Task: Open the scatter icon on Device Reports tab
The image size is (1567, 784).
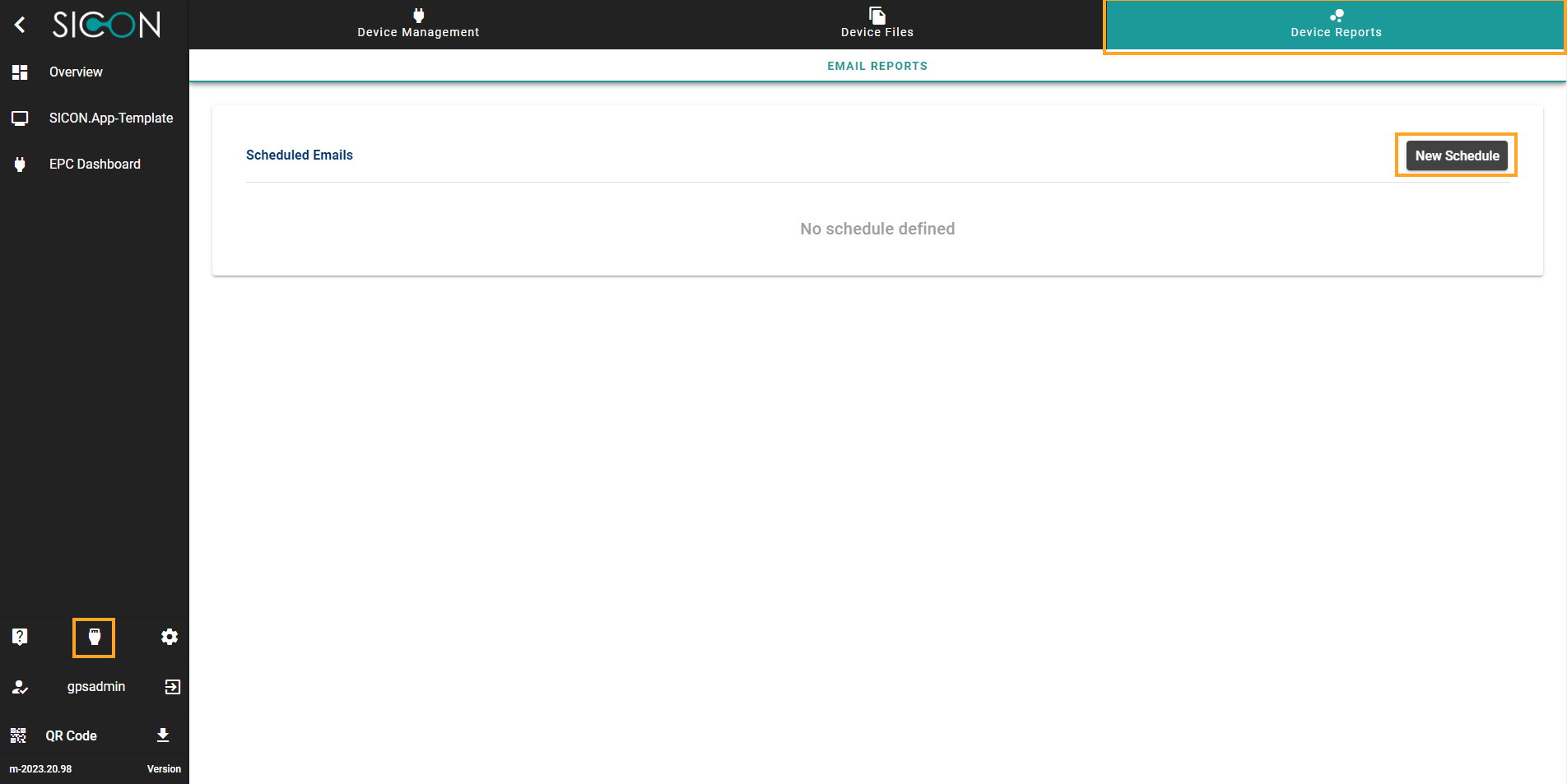Action: pos(1337,14)
